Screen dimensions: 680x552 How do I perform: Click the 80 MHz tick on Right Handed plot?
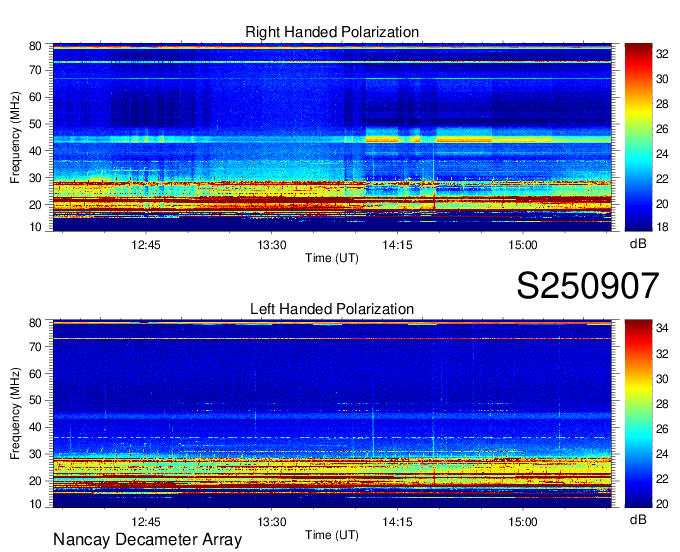tap(35, 46)
